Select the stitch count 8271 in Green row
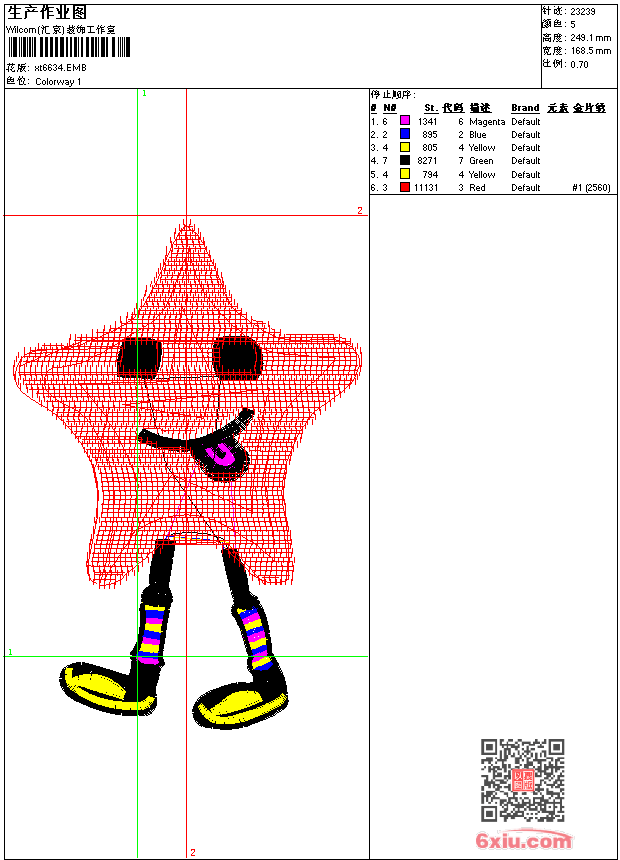Image resolution: width=620 pixels, height=860 pixels. coord(427,161)
